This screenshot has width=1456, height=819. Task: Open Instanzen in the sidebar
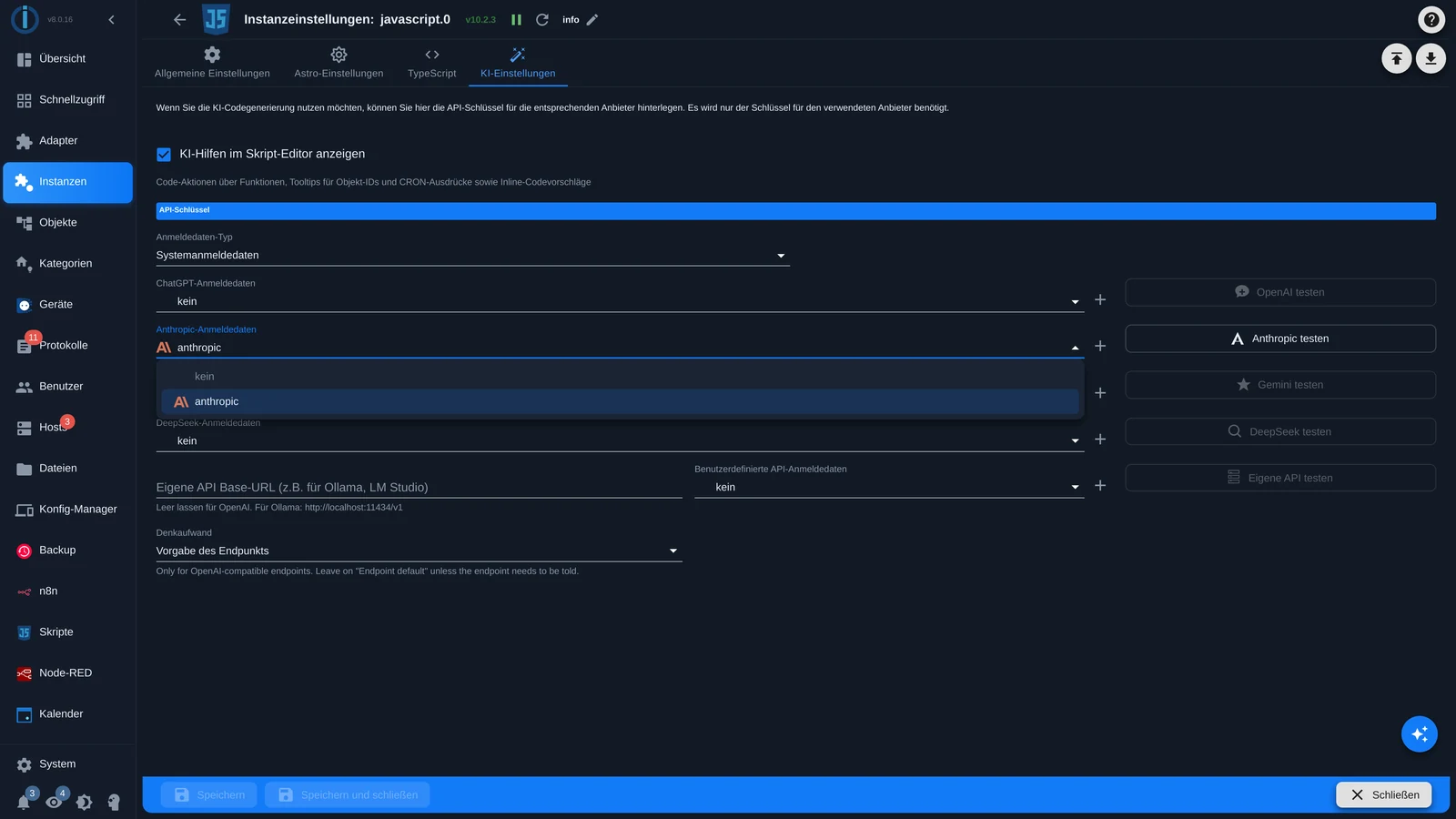[68, 182]
